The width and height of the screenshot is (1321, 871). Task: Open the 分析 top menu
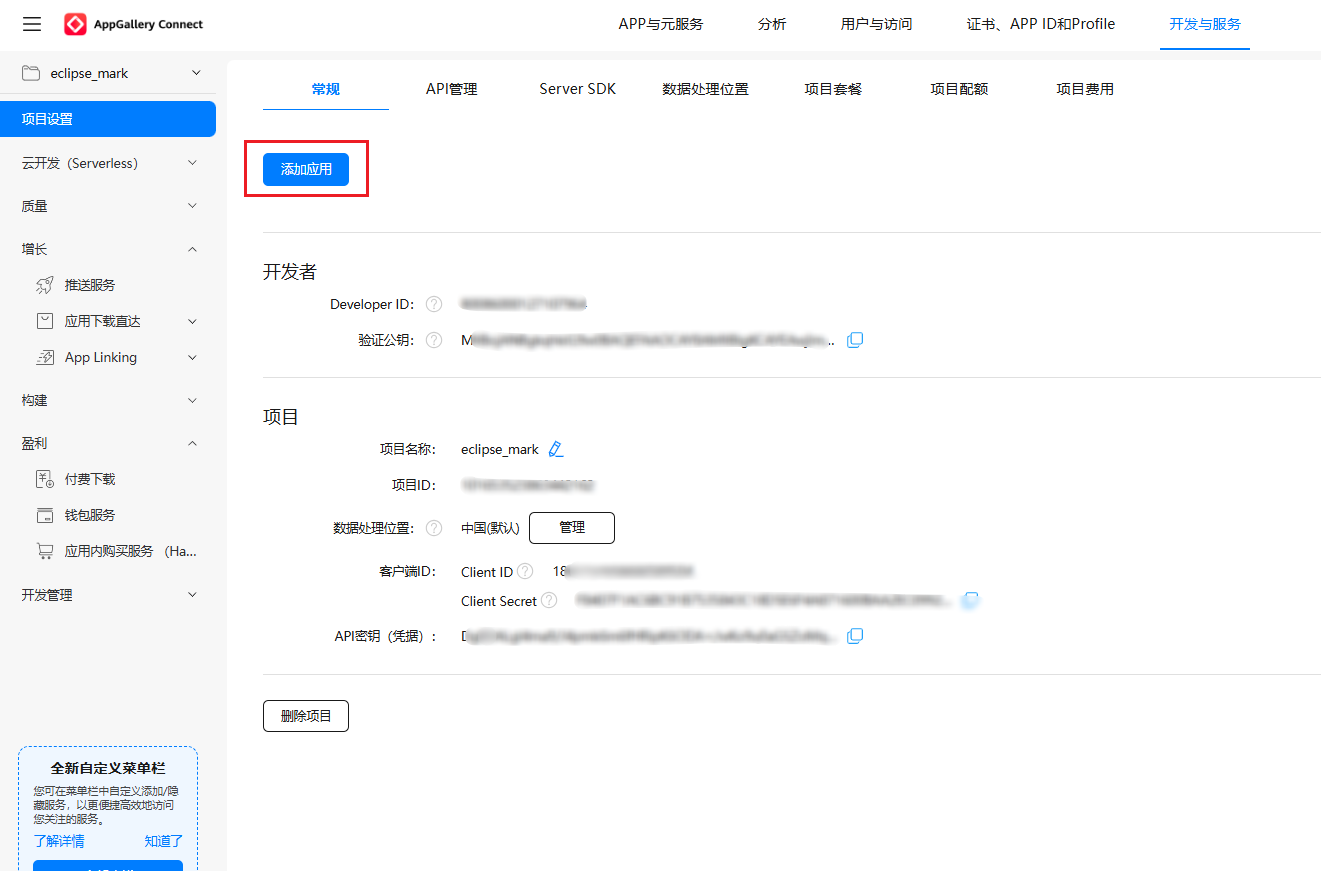[772, 24]
